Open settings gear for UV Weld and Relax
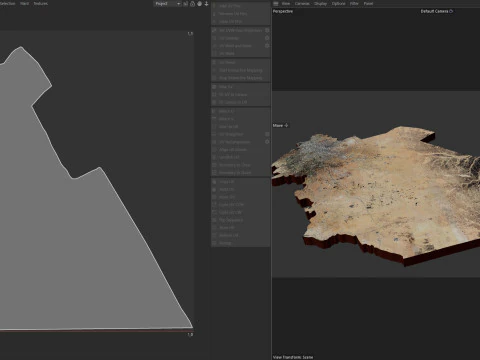 (267, 46)
